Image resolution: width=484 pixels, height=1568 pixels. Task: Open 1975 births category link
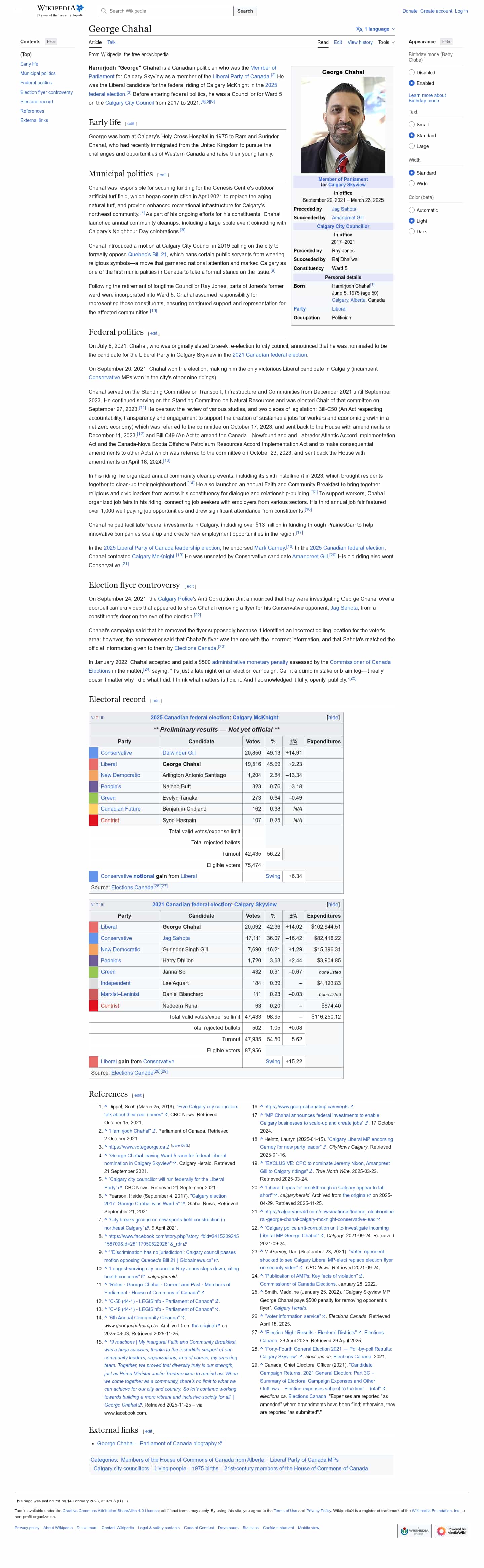coord(205,1469)
